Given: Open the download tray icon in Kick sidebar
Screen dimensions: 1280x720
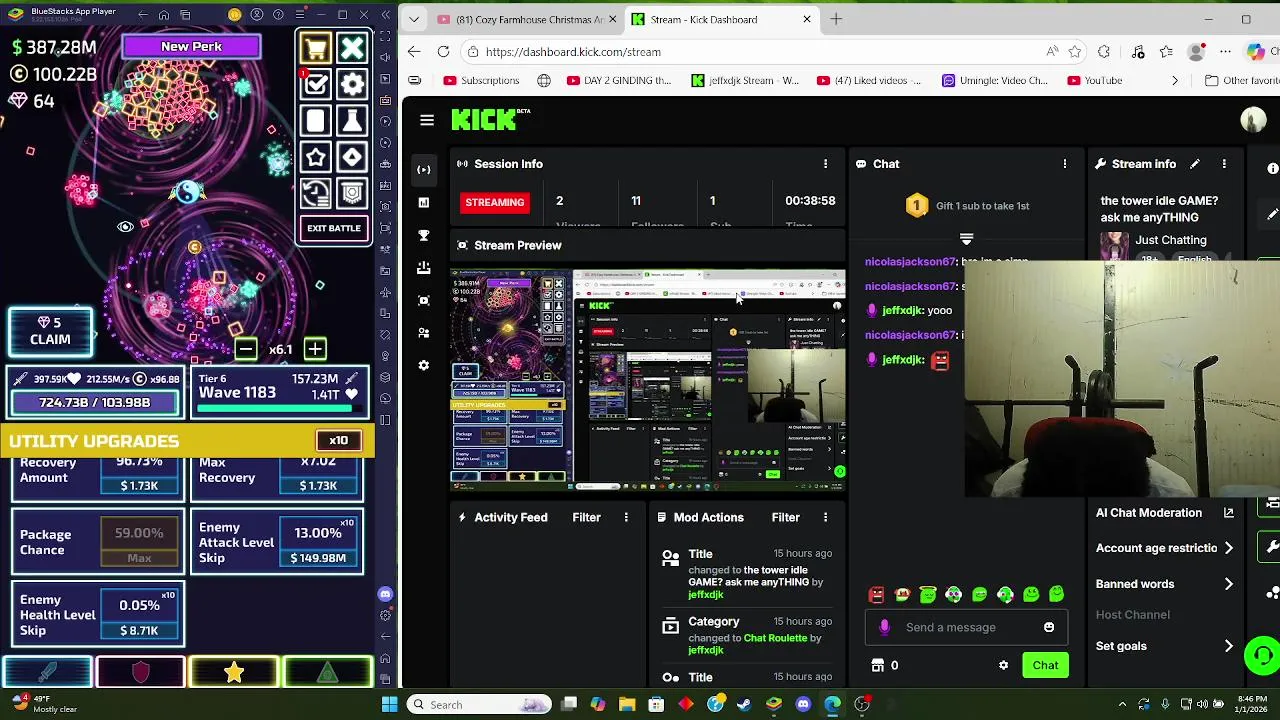Looking at the screenshot, I should click(424, 268).
